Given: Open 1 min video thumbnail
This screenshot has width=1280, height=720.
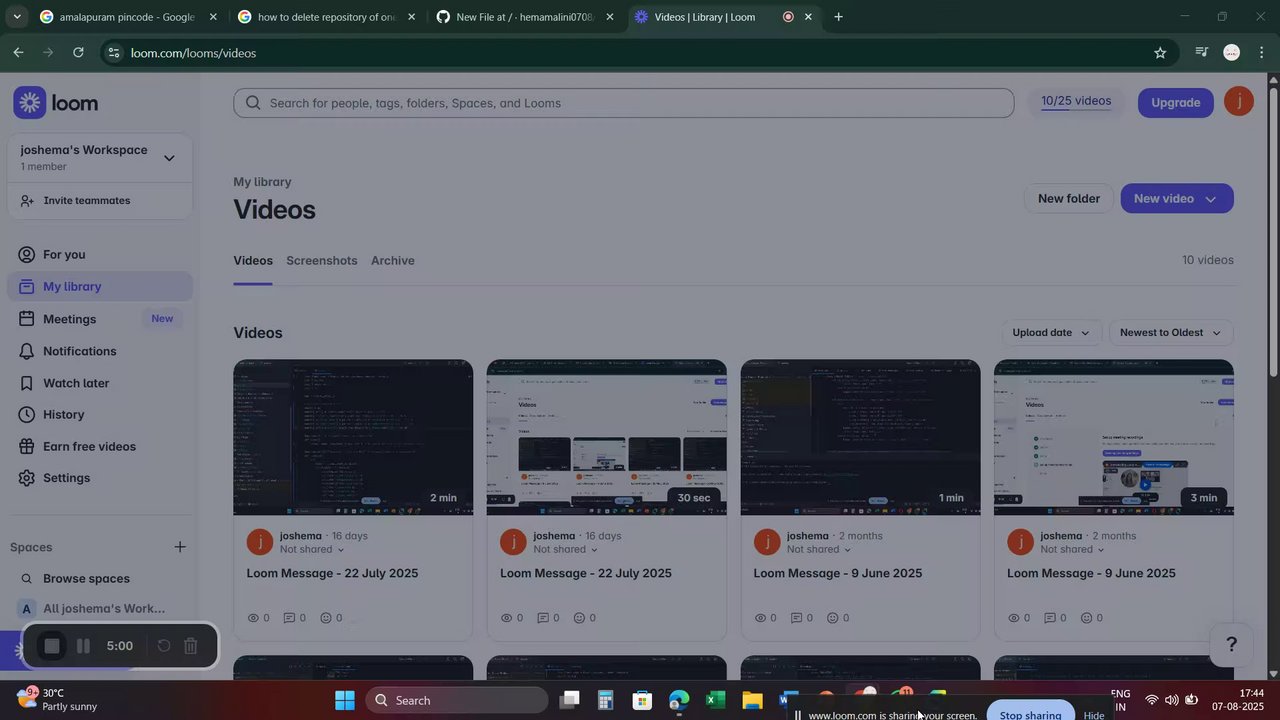Looking at the screenshot, I should tap(860, 437).
